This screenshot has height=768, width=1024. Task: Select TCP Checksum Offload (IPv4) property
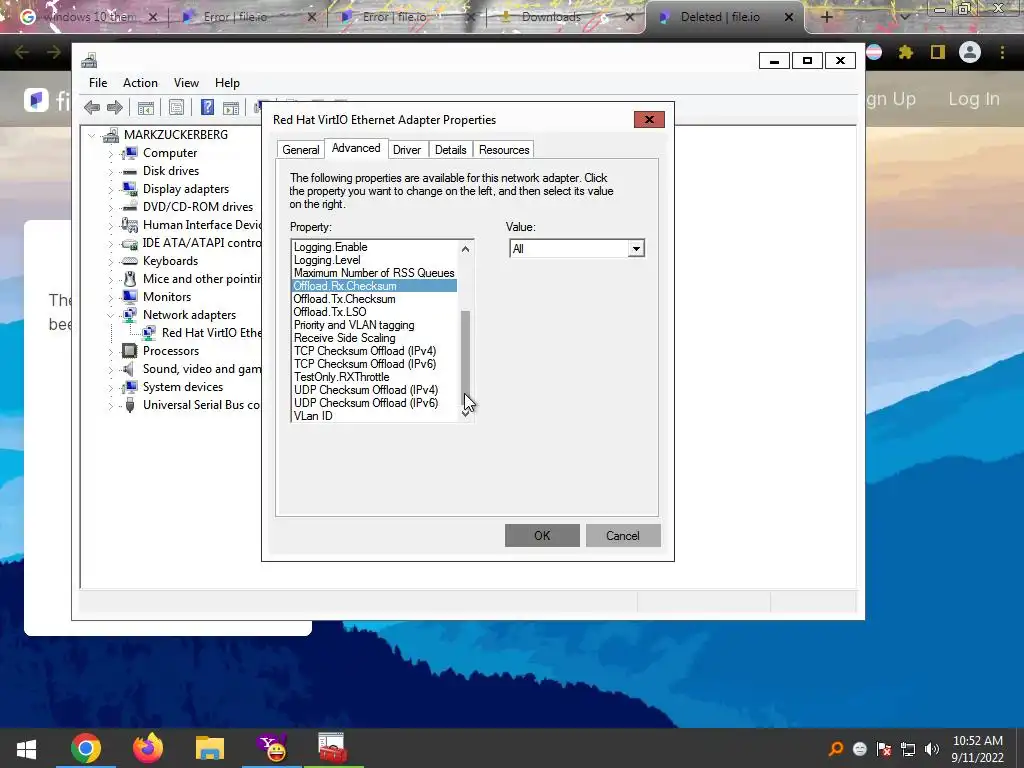[365, 351]
